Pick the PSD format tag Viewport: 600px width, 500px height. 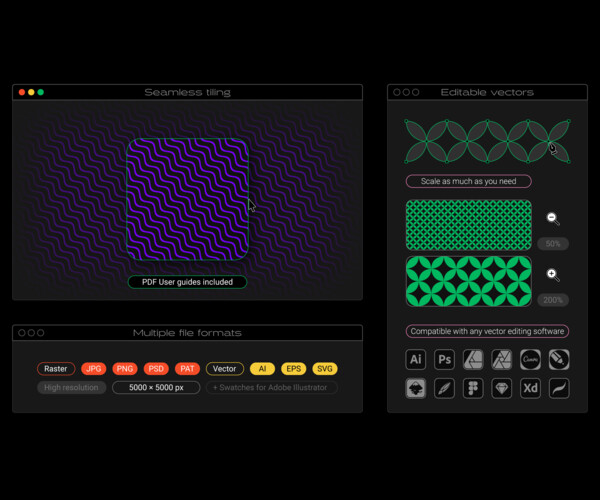click(x=156, y=369)
